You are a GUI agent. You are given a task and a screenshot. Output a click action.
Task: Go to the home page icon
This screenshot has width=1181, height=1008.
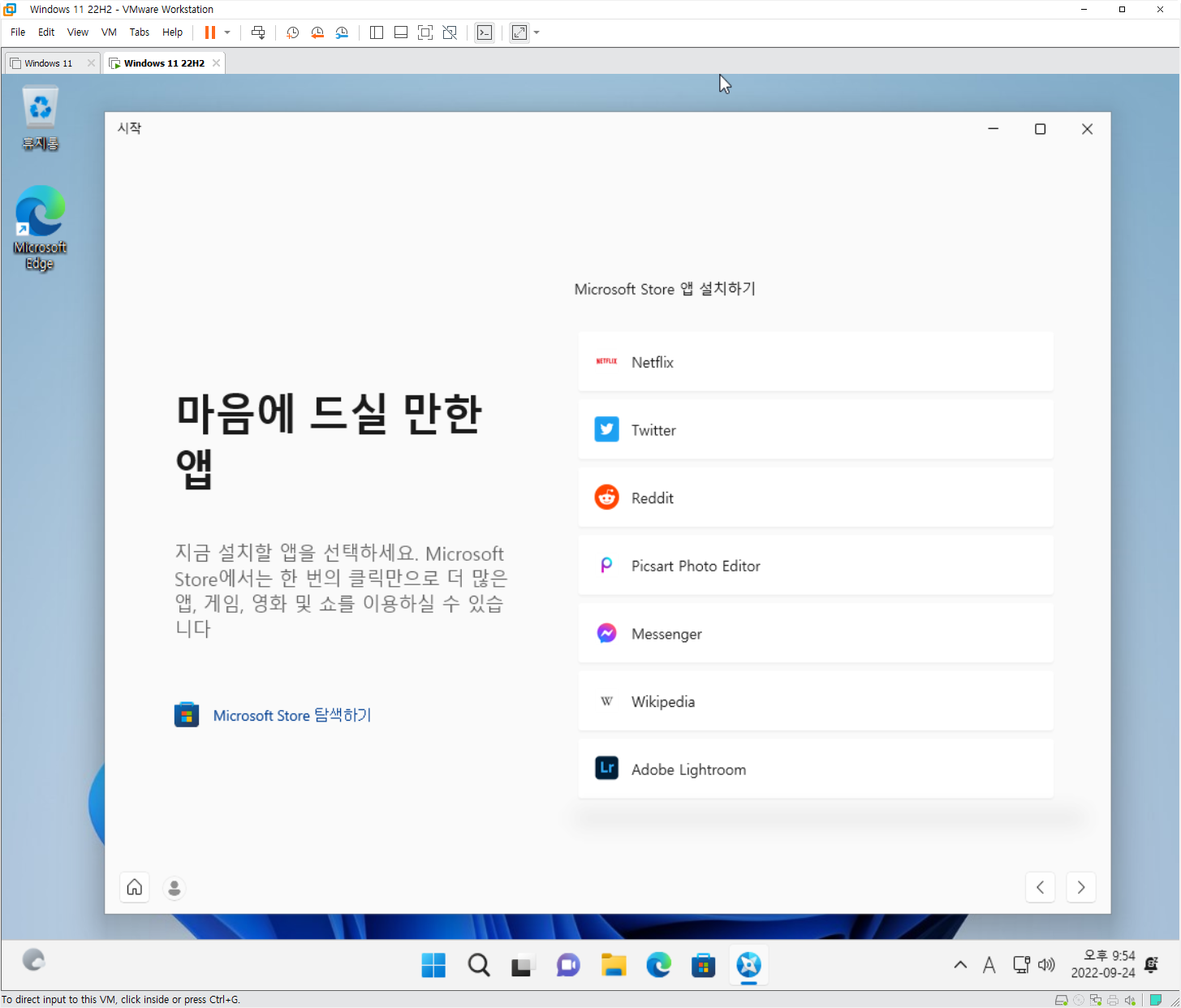(135, 887)
